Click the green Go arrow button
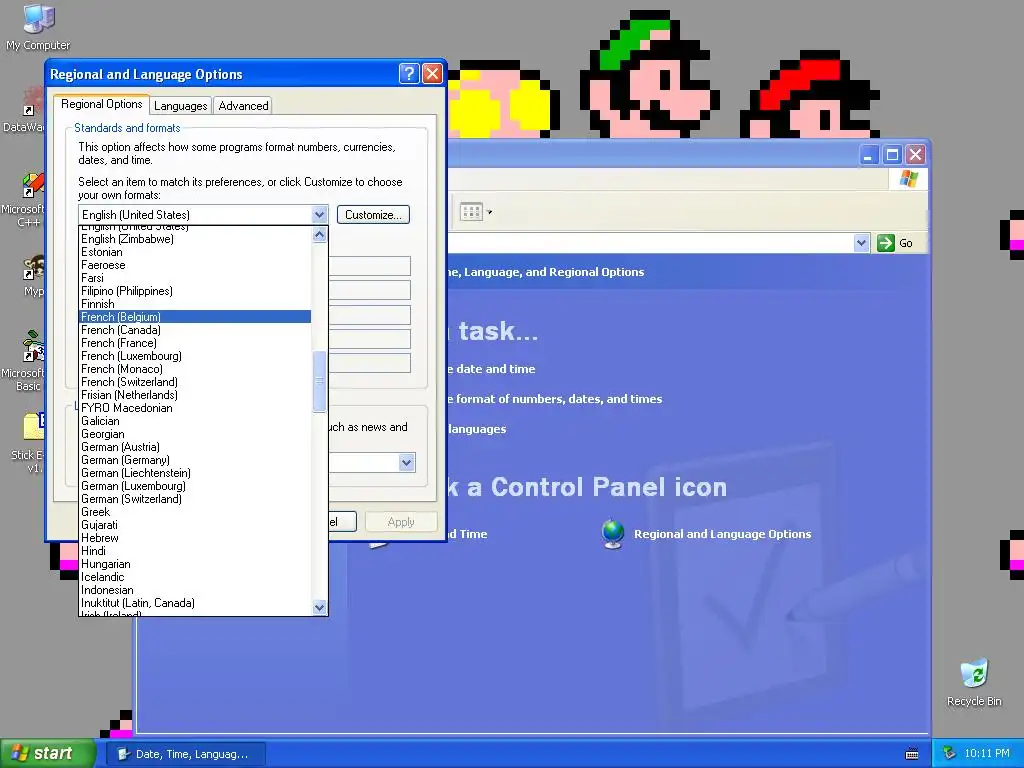Image resolution: width=1024 pixels, height=768 pixels. click(x=886, y=243)
